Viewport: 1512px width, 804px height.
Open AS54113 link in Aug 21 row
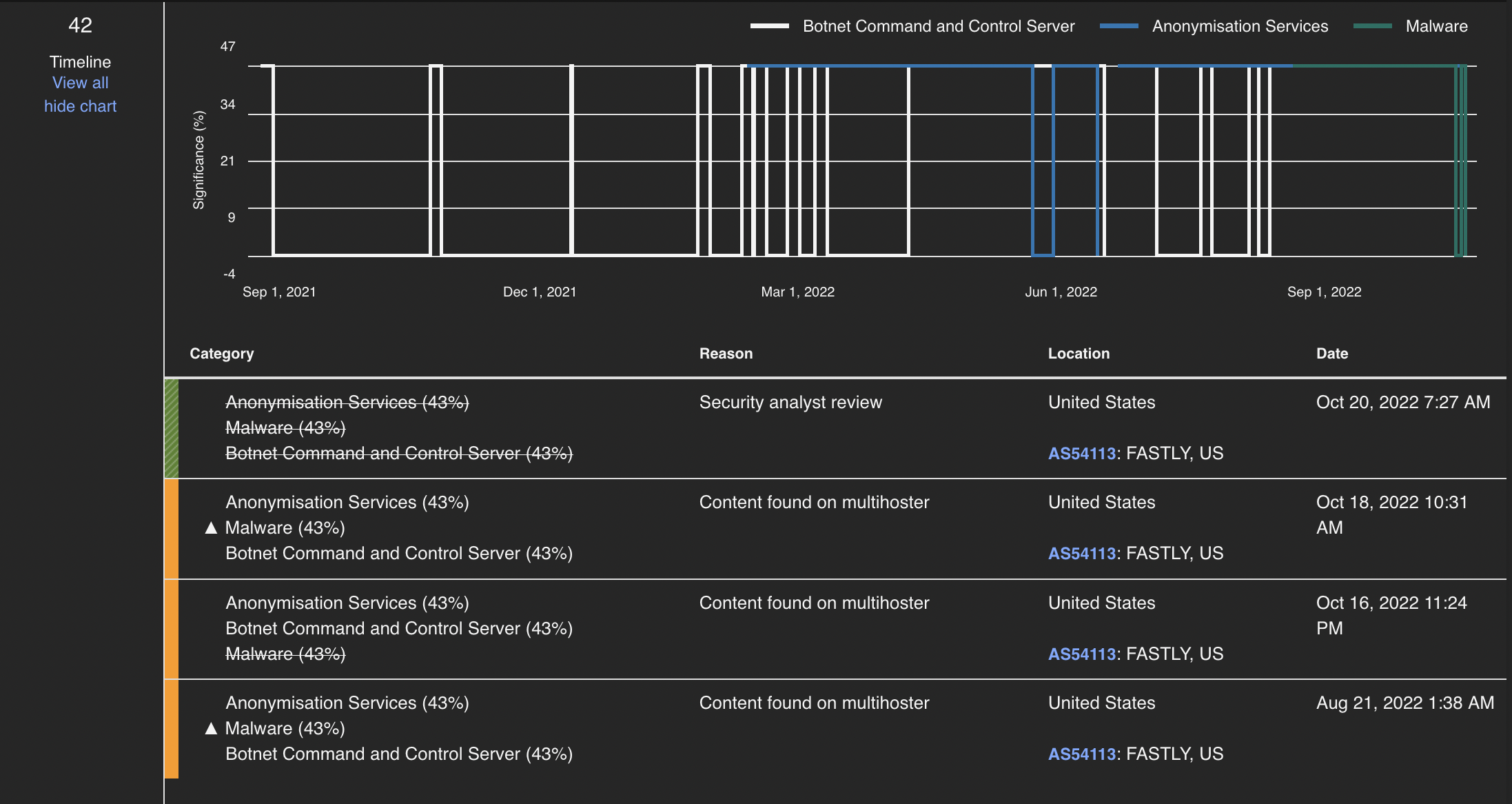click(1081, 754)
